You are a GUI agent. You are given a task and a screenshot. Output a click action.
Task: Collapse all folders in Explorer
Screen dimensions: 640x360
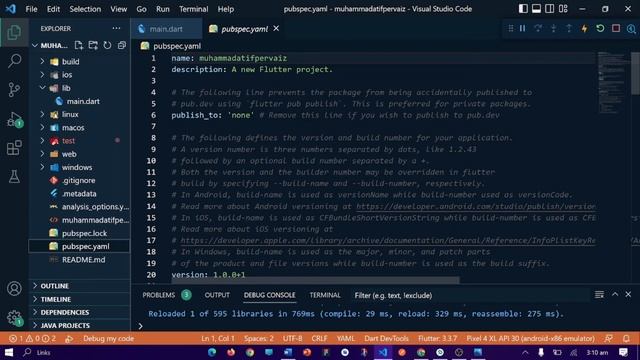coord(122,45)
